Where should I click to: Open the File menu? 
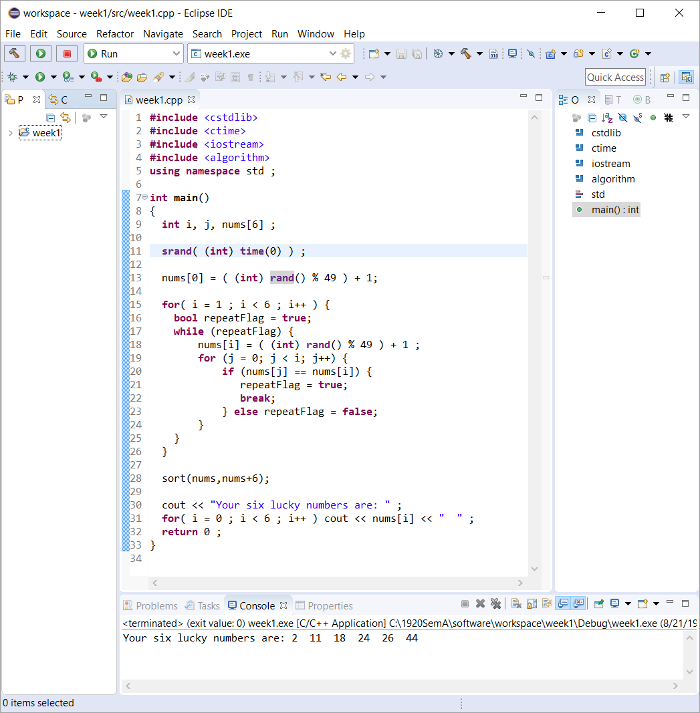coord(13,34)
